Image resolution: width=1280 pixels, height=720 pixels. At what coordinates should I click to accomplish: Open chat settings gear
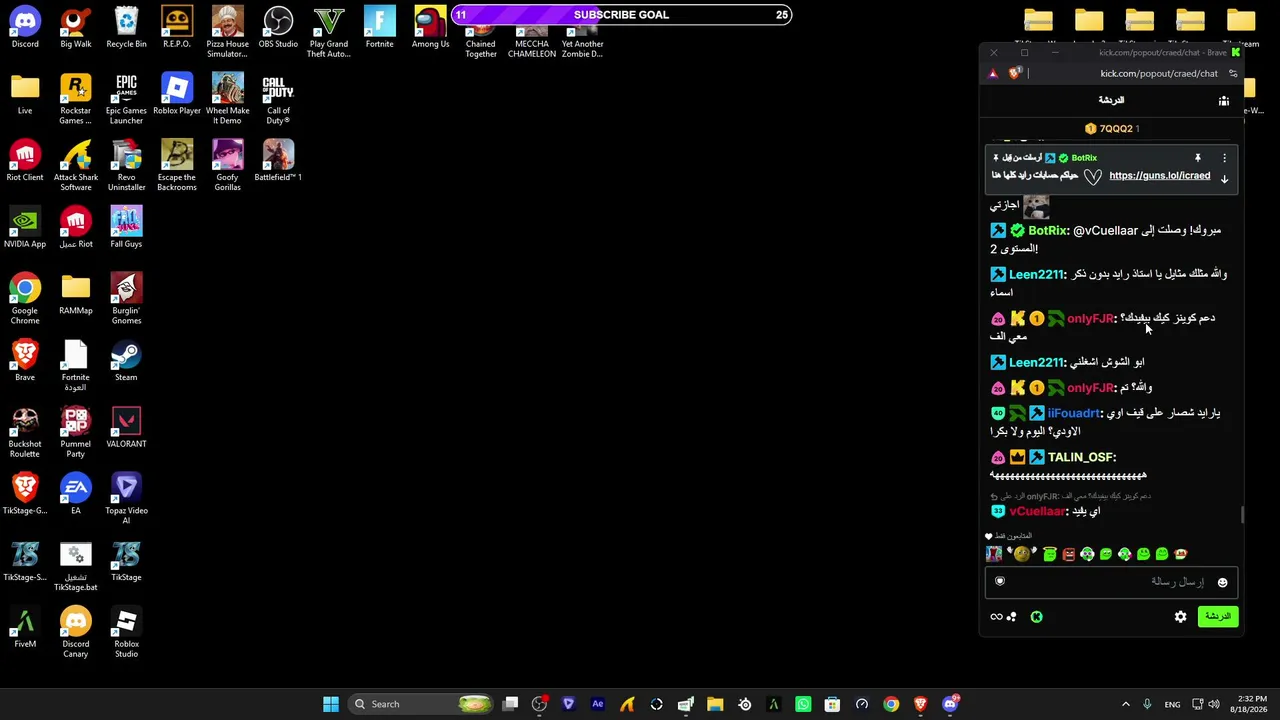tap(1181, 617)
